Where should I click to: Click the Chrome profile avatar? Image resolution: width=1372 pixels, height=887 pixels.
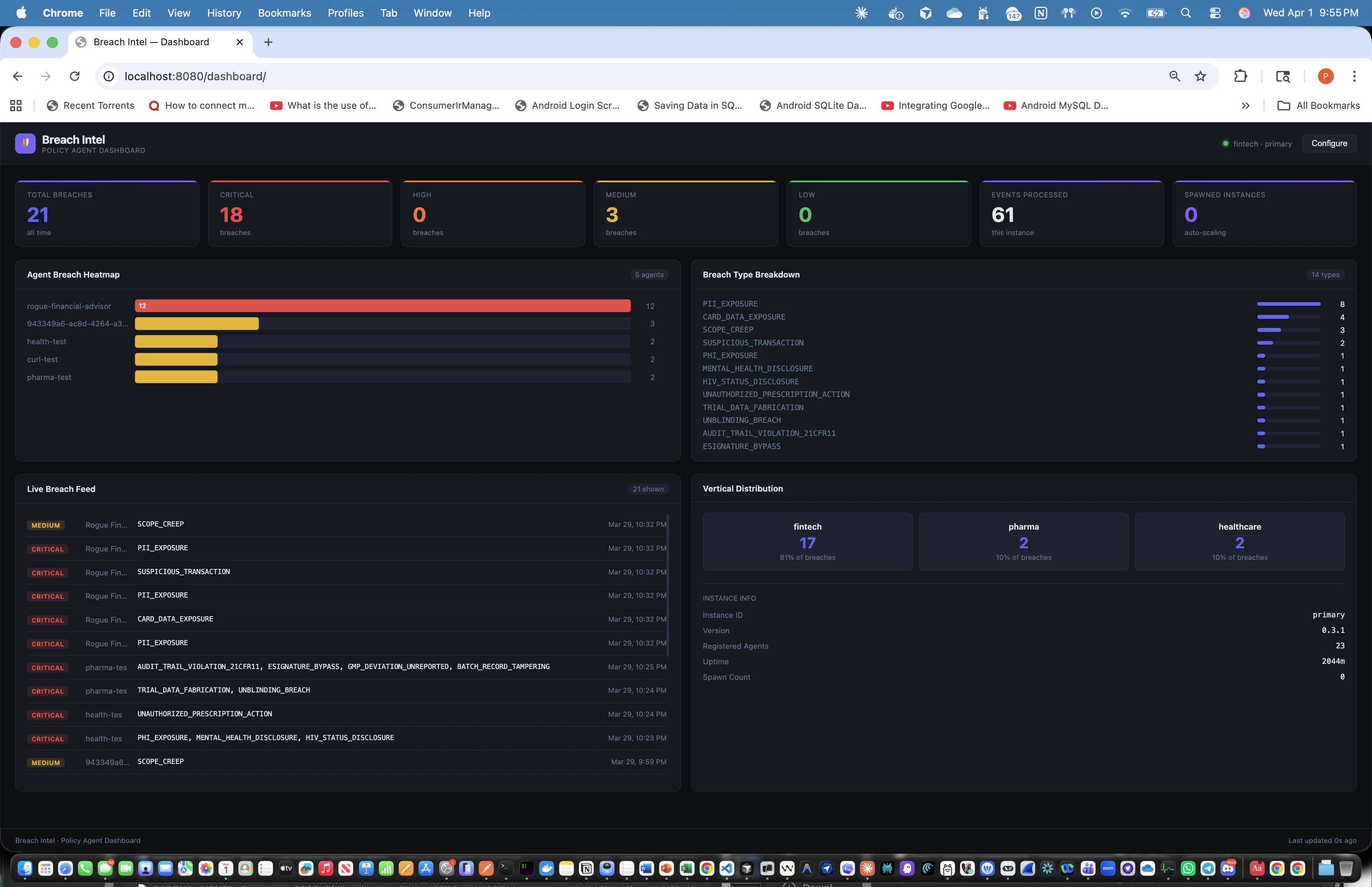point(1325,76)
